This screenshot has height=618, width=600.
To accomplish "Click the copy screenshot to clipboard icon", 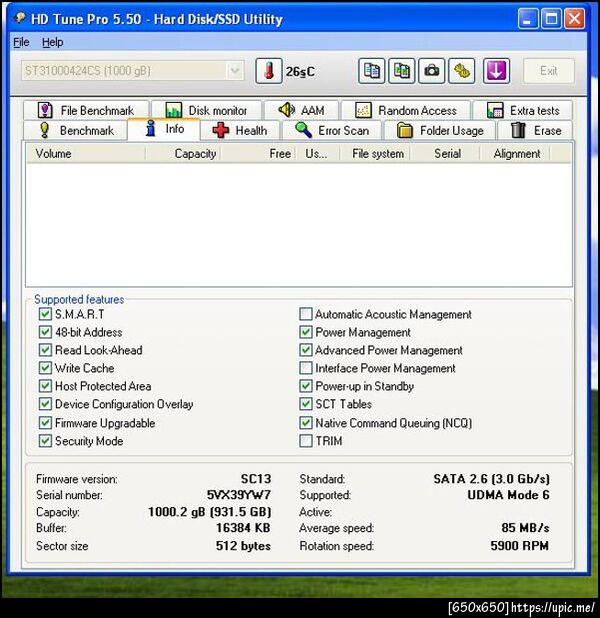I will pyautogui.click(x=401, y=71).
